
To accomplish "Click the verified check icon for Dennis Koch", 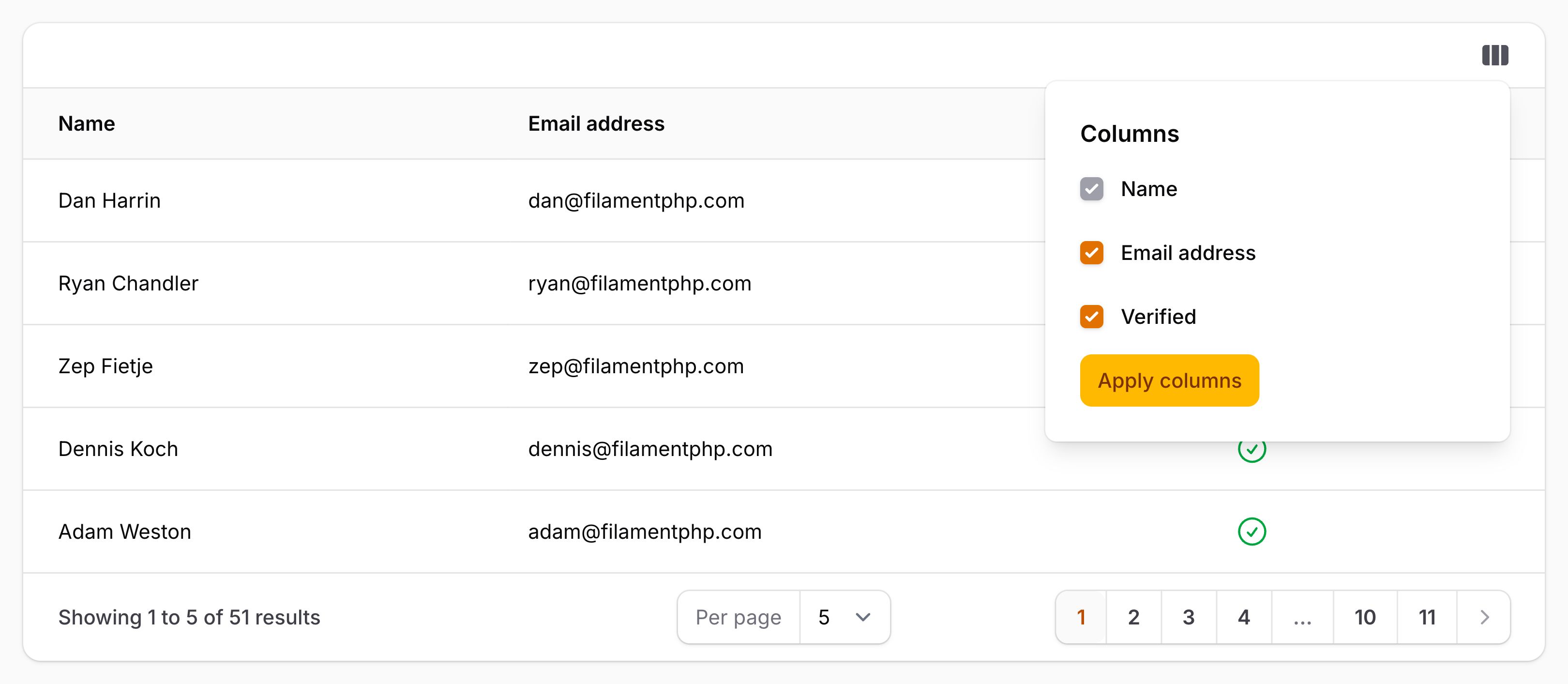I will [1252, 450].
